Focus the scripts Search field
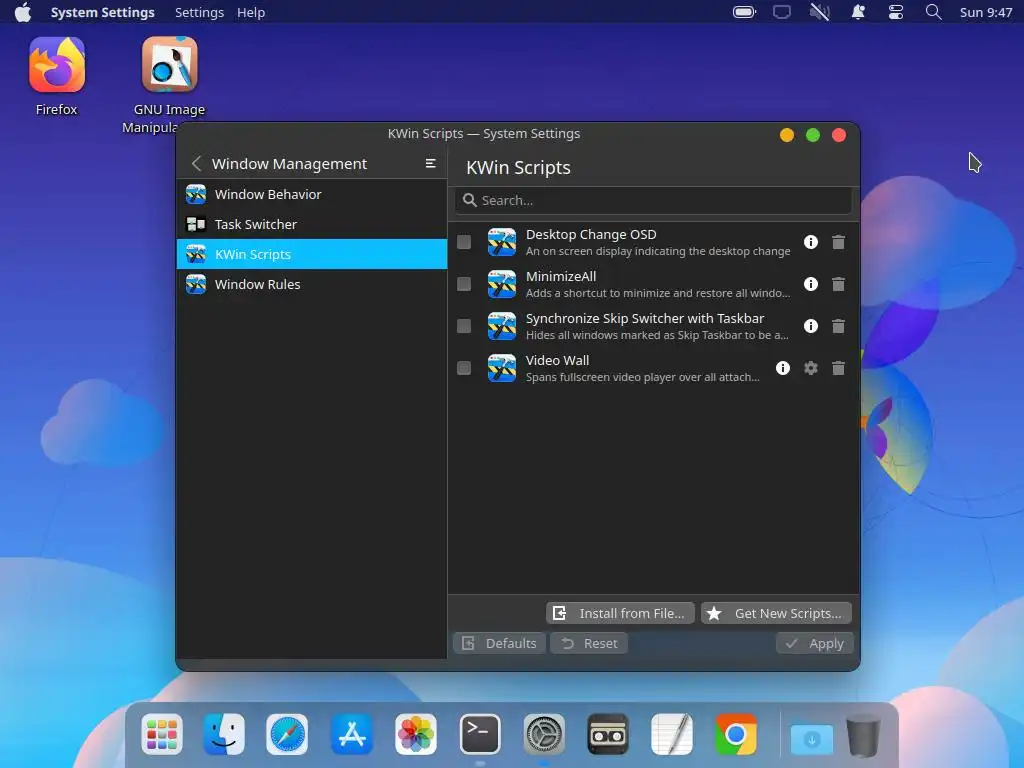The width and height of the screenshot is (1024, 768). (653, 200)
